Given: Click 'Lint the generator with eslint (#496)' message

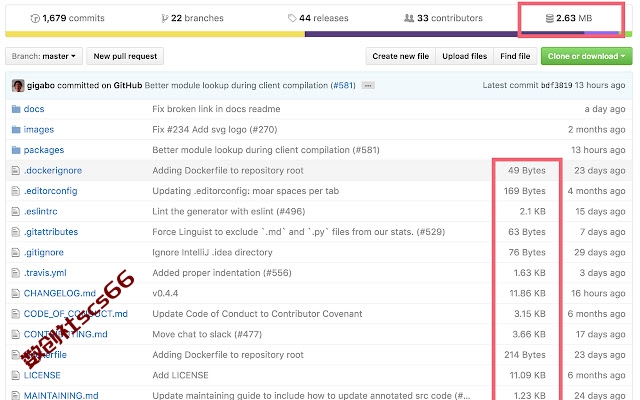Looking at the screenshot, I should [229, 211].
